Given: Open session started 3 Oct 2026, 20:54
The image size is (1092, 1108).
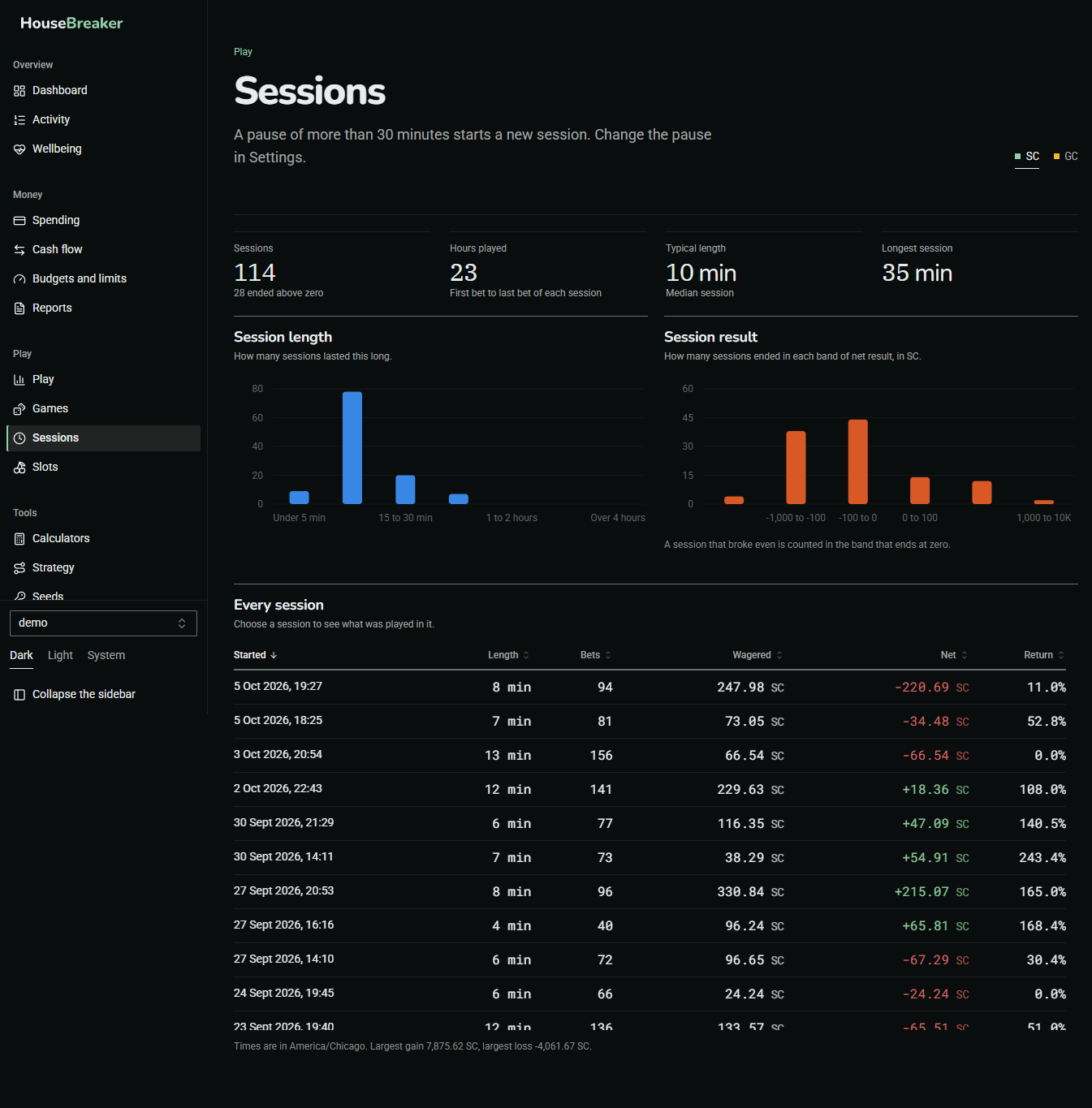Looking at the screenshot, I should pyautogui.click(x=650, y=756).
